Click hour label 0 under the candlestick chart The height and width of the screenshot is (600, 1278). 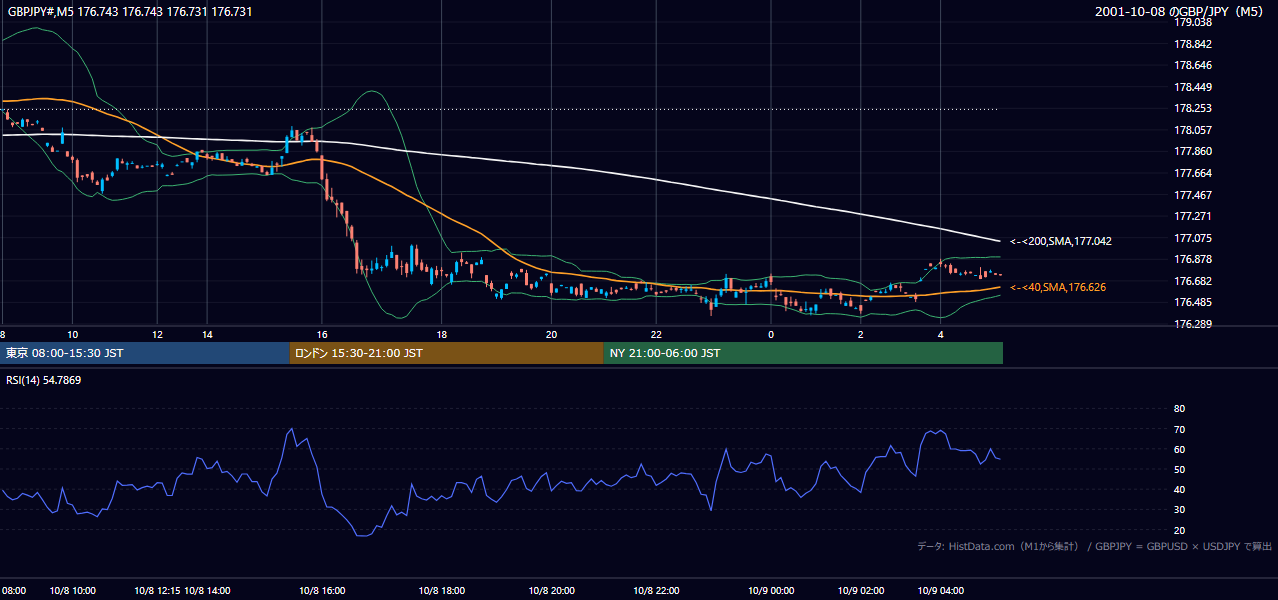tap(771, 334)
